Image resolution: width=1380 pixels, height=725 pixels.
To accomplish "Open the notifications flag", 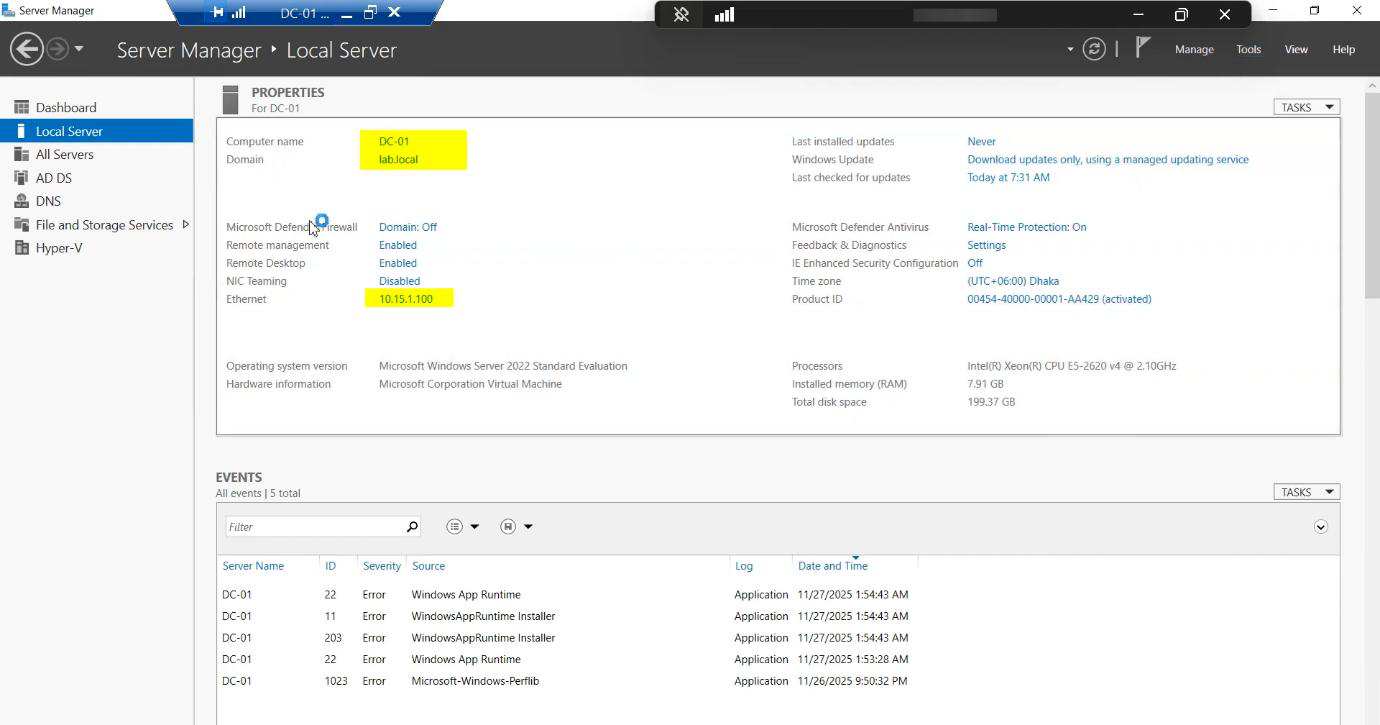I will tap(1143, 48).
